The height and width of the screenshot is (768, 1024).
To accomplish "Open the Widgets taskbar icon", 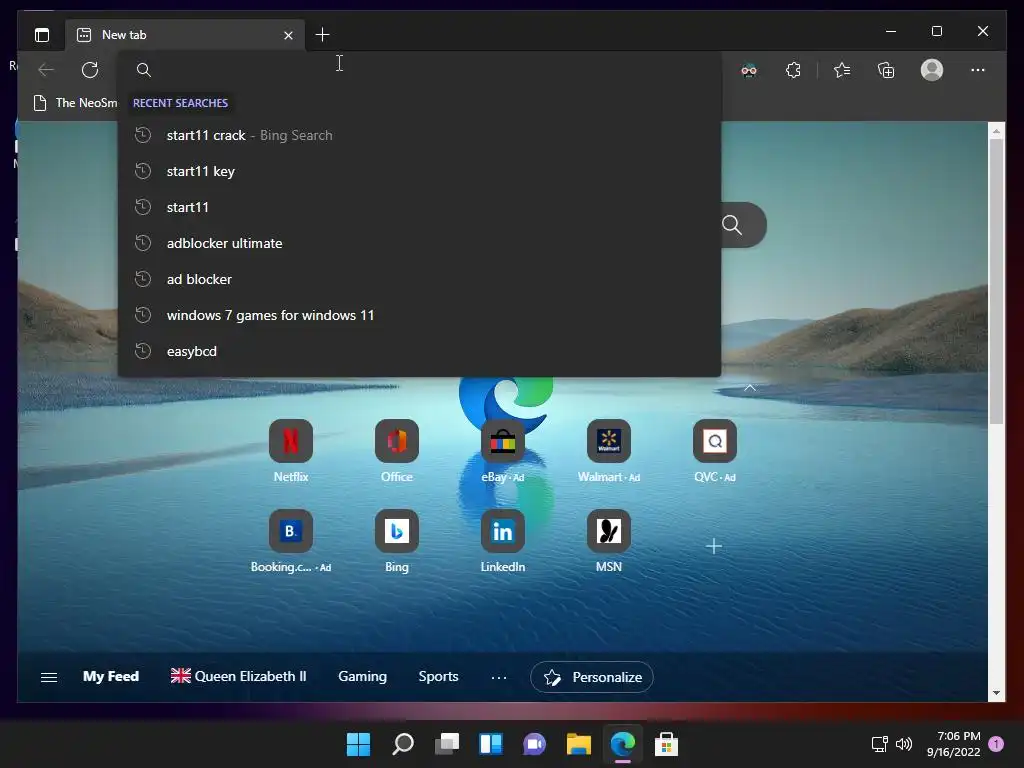I will click(x=490, y=744).
